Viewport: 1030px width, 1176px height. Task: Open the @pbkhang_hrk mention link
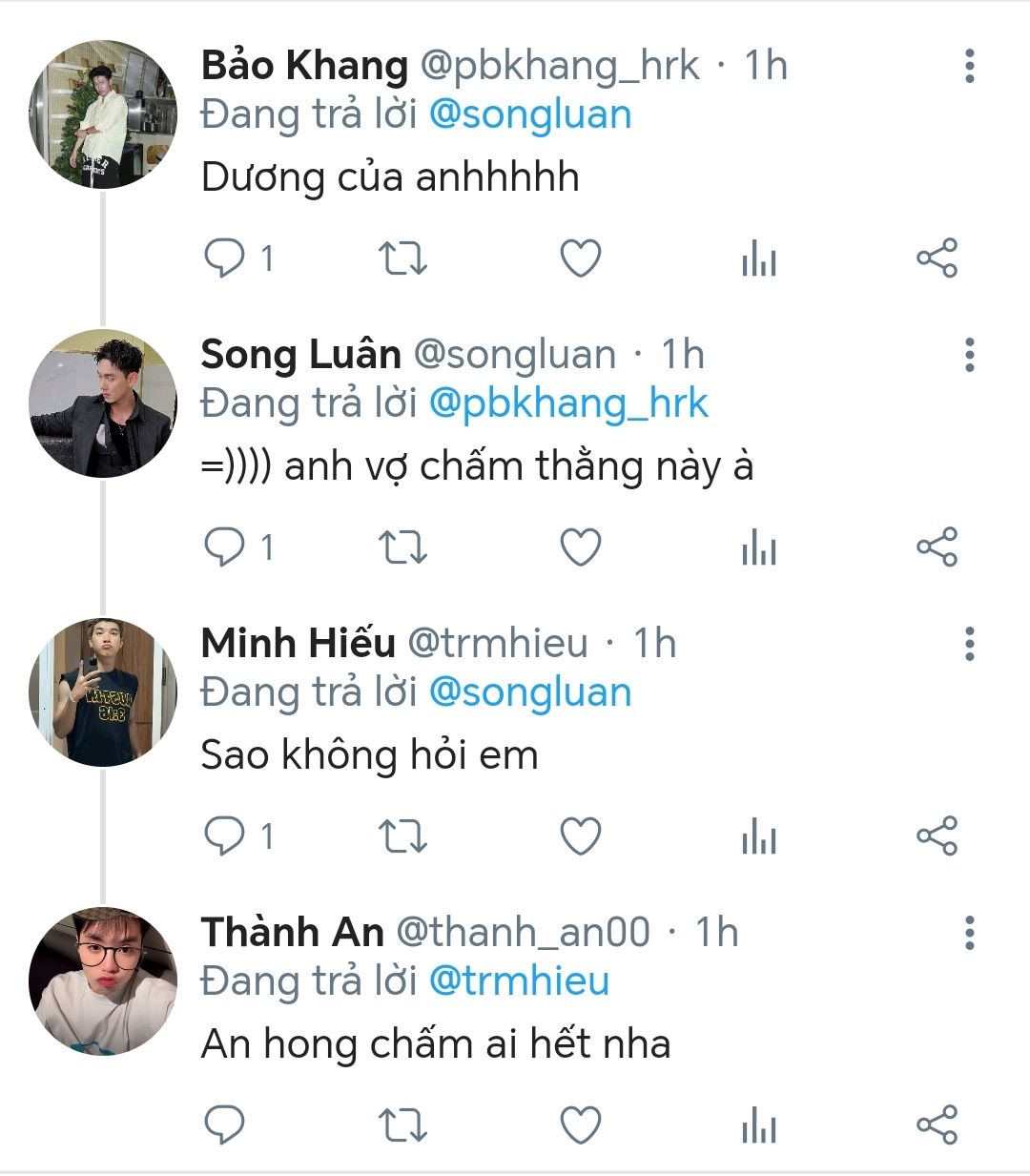pyautogui.click(x=568, y=403)
